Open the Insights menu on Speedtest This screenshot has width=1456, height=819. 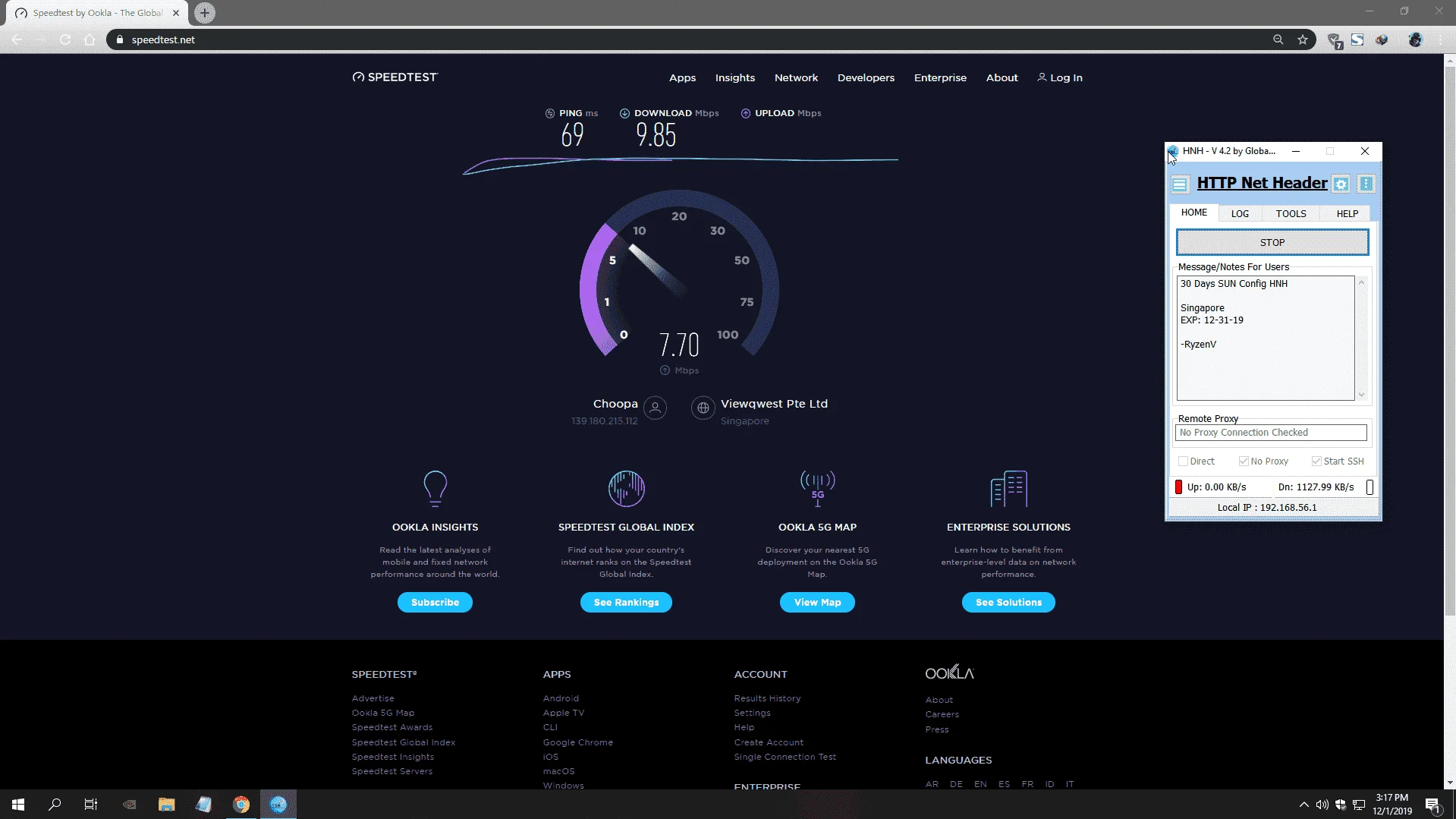[x=734, y=77]
